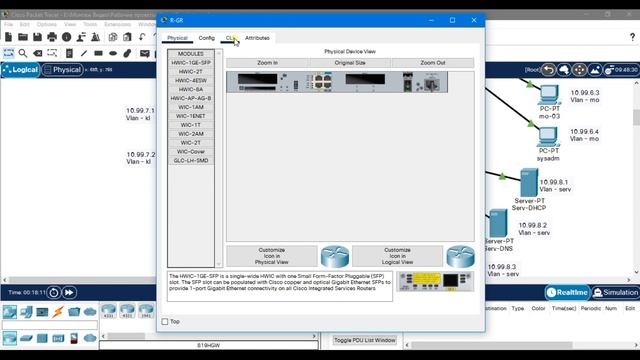Select the Connections lightning bolt category
This screenshot has width=640, height=360.
click(58, 312)
